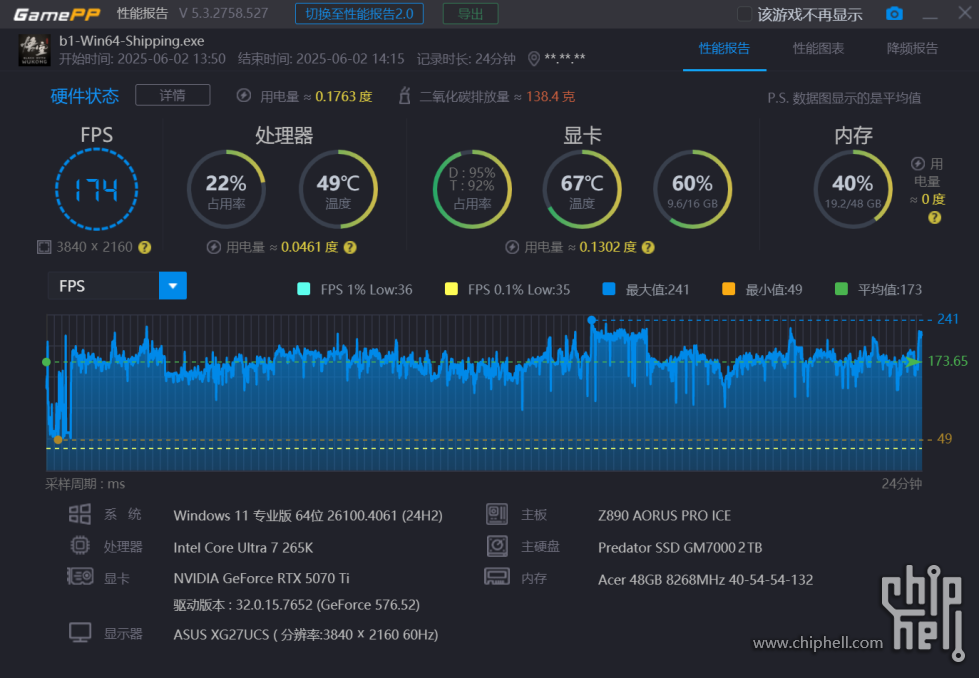Click the 开始时间 2025-06-02 13:50 text

pyautogui.click(x=142, y=59)
